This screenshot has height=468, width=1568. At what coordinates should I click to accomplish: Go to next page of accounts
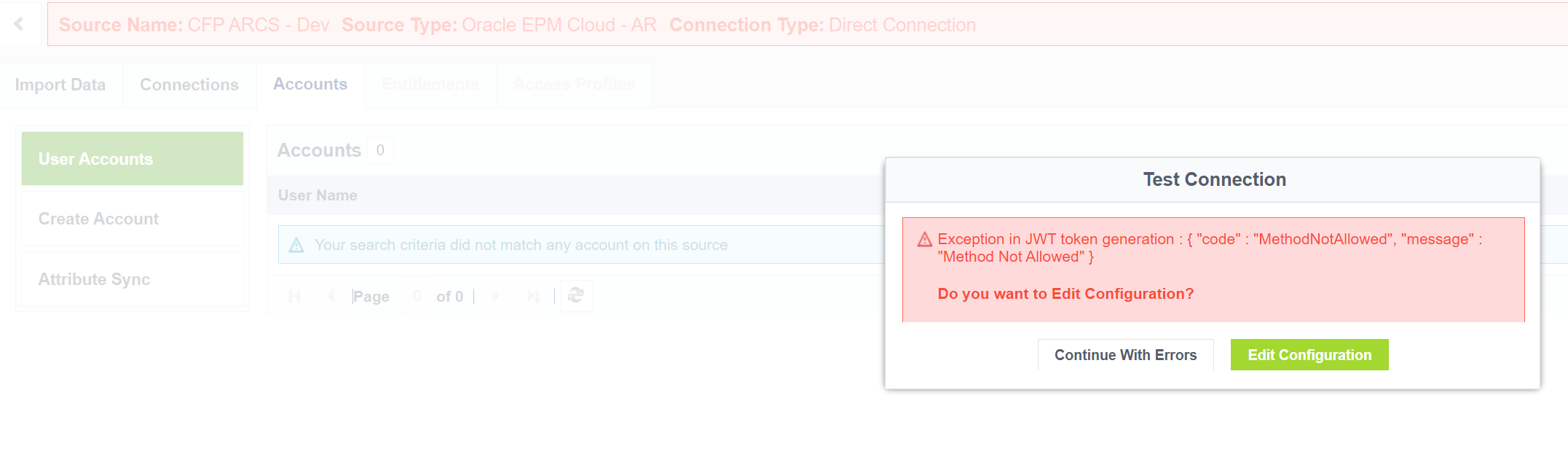pyautogui.click(x=496, y=296)
